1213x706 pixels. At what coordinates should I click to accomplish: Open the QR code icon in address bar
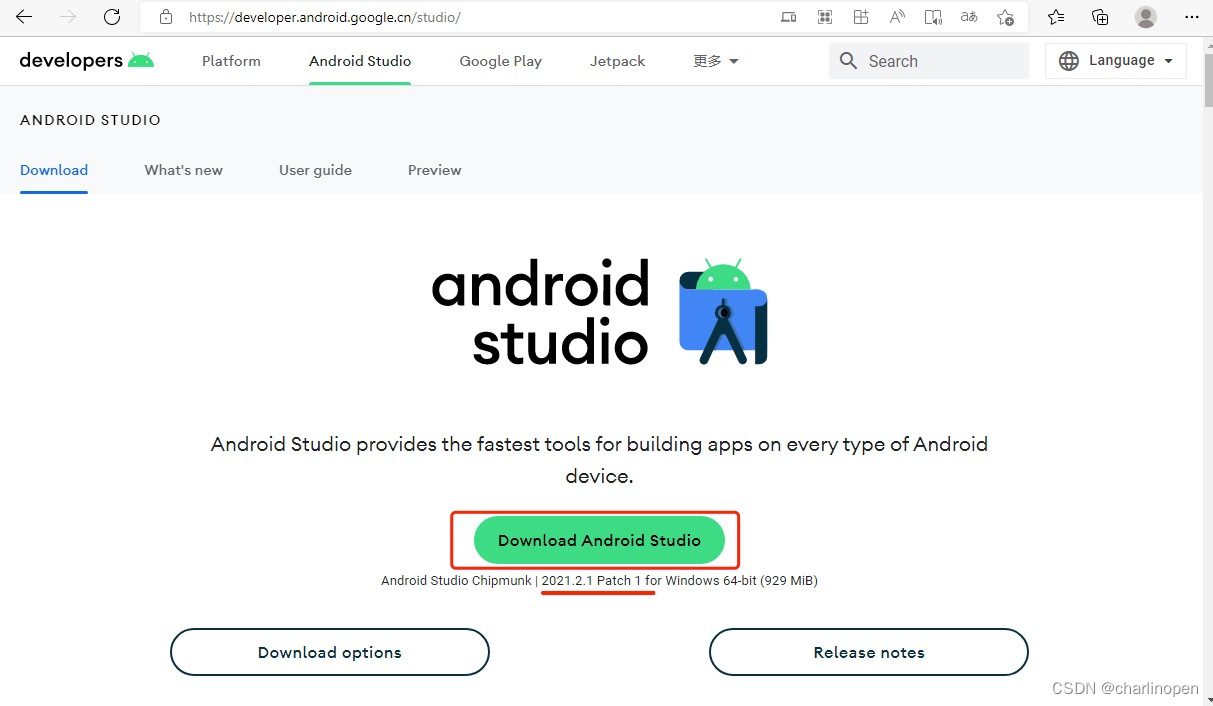coord(825,17)
